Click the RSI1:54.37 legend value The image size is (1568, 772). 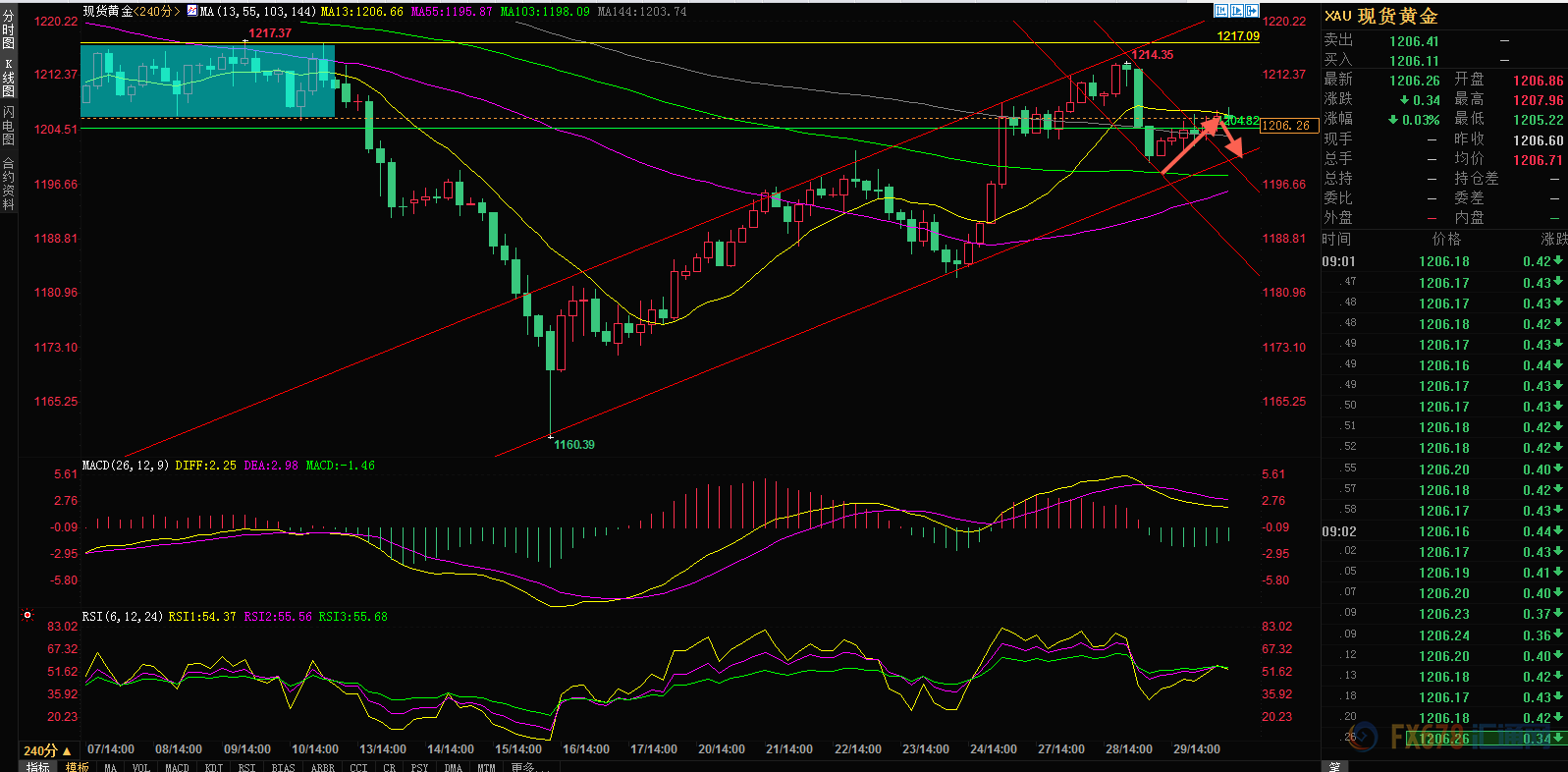coord(202,617)
